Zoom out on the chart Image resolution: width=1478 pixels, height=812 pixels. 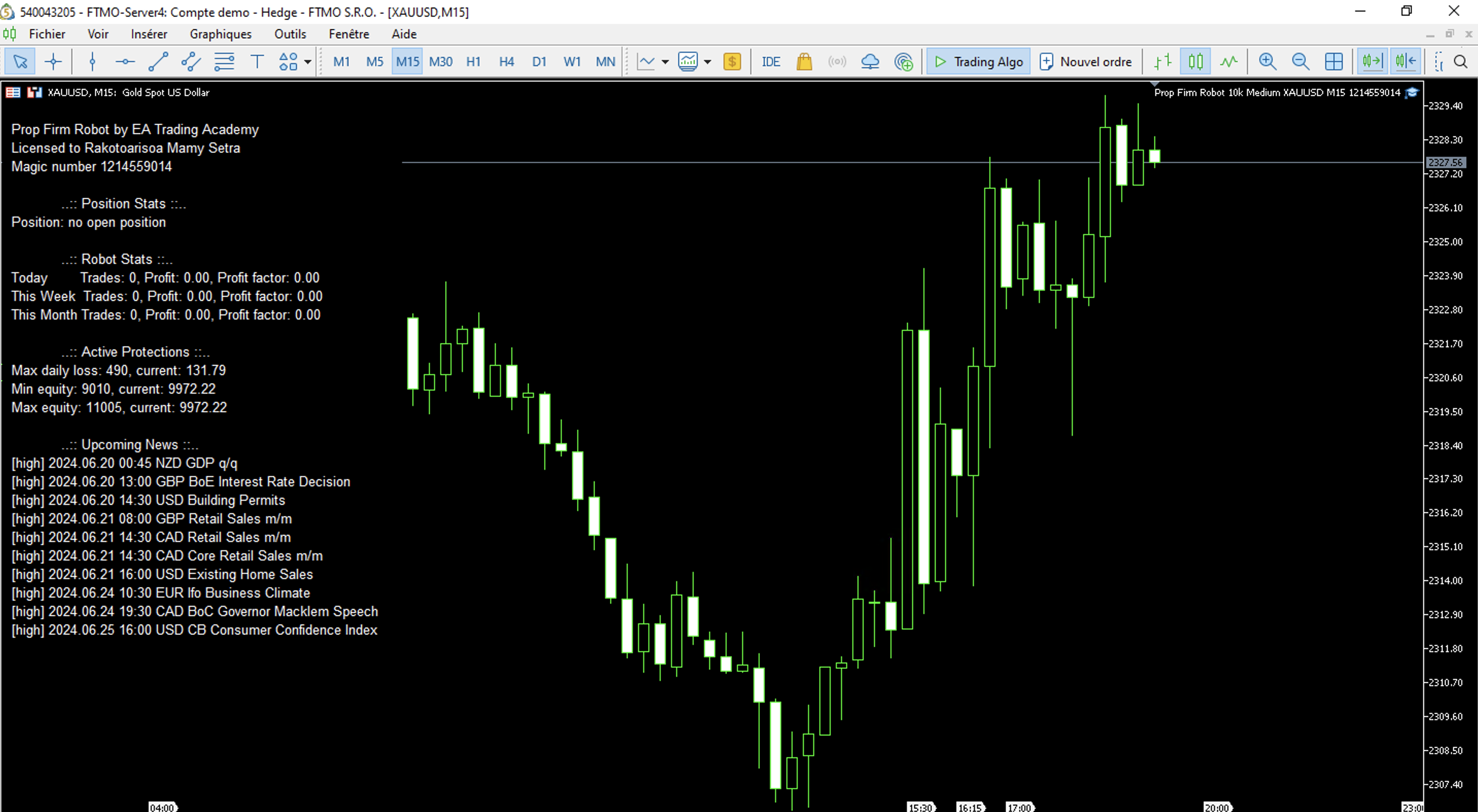(x=1301, y=61)
